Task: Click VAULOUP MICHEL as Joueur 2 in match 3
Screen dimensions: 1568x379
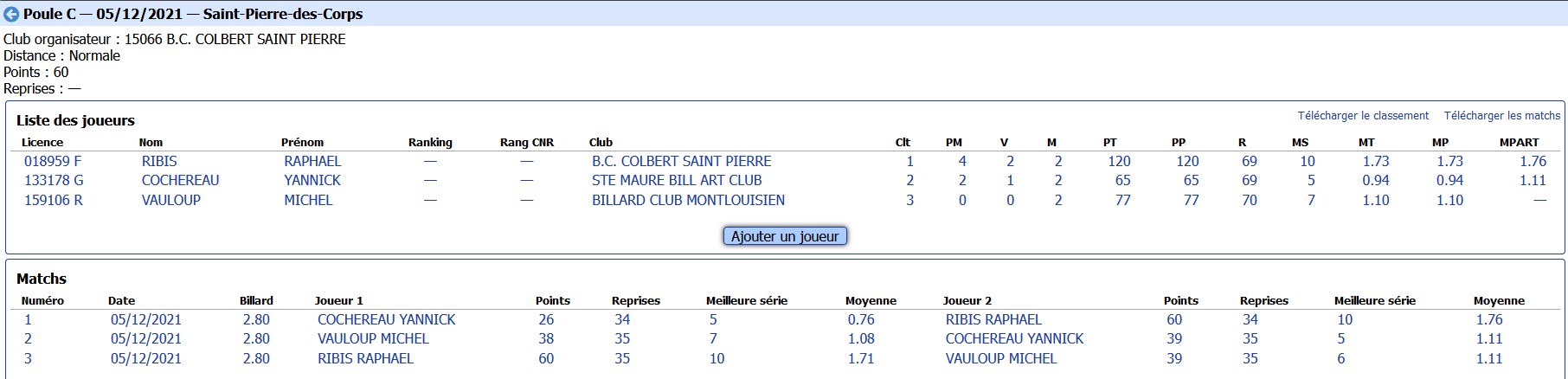Action: coord(1001,358)
